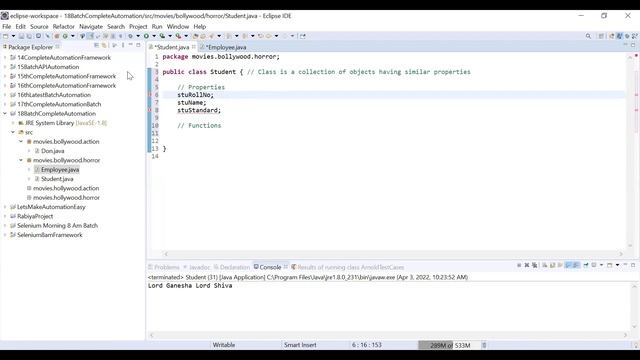Image resolution: width=640 pixels, height=360 pixels.
Task: Collapse the movies.bollywood.horror package
Action: point(21,160)
